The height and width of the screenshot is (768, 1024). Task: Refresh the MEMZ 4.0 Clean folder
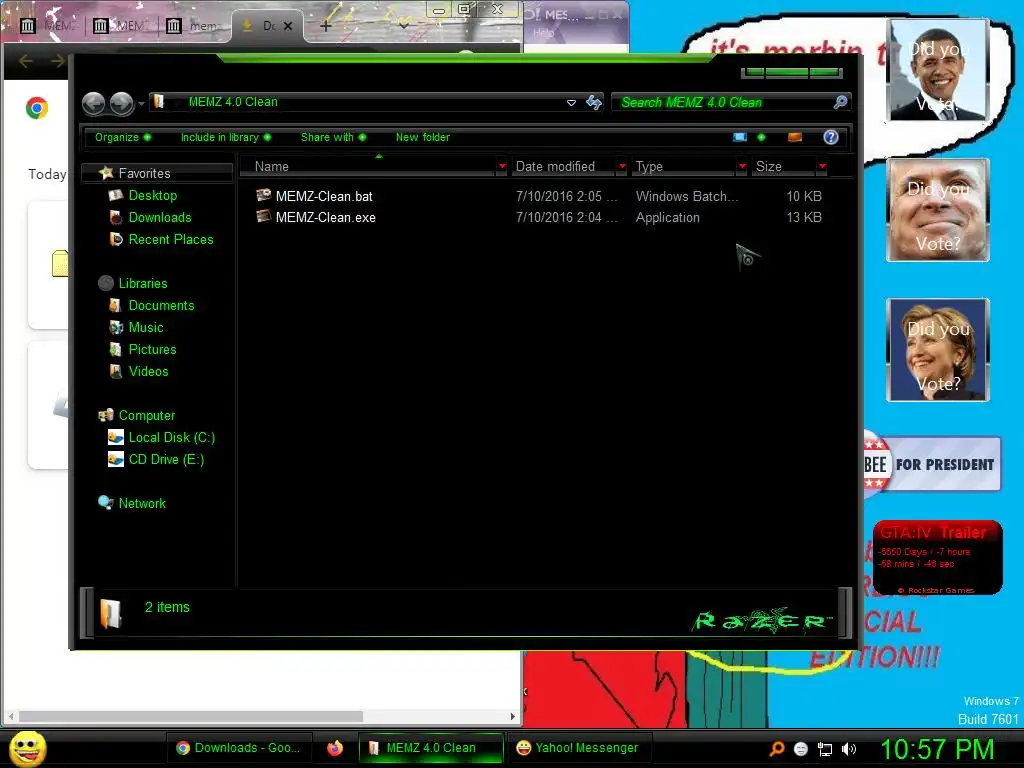594,103
